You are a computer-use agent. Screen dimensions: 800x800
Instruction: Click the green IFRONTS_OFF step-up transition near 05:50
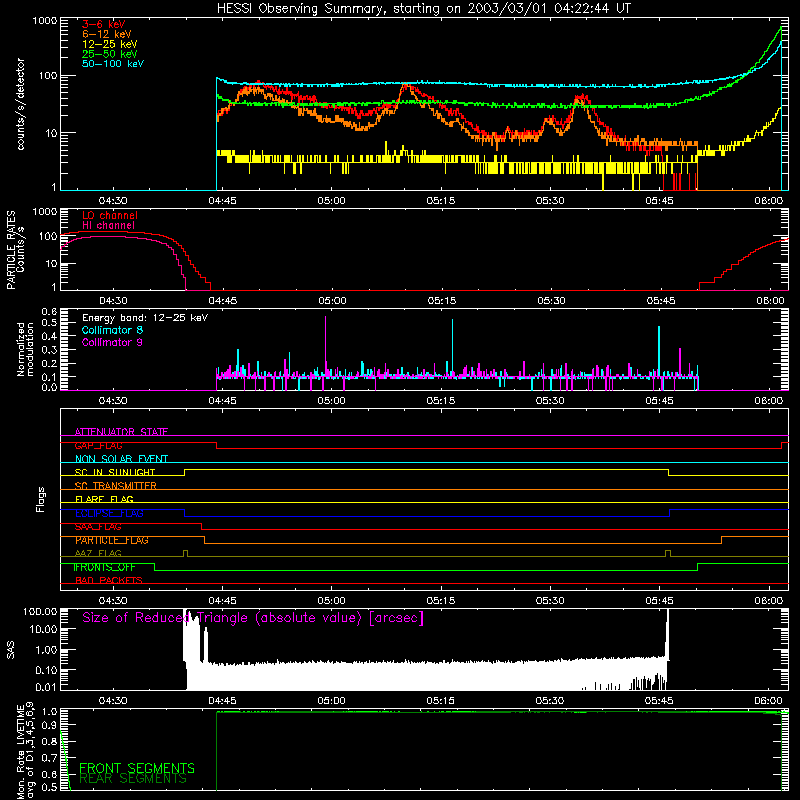pyautogui.click(x=697, y=567)
